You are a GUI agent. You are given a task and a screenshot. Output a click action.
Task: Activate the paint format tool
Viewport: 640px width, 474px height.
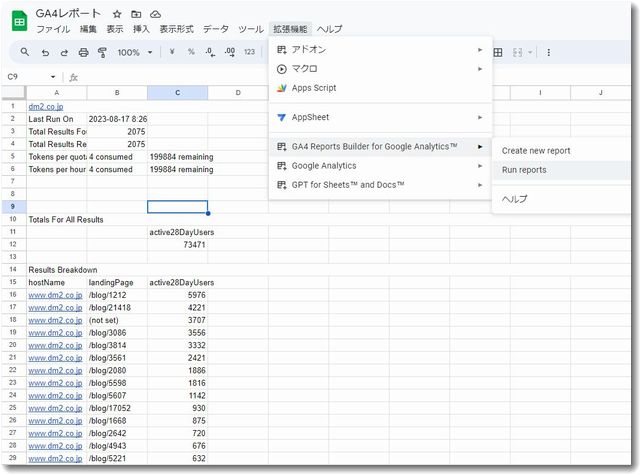102,52
